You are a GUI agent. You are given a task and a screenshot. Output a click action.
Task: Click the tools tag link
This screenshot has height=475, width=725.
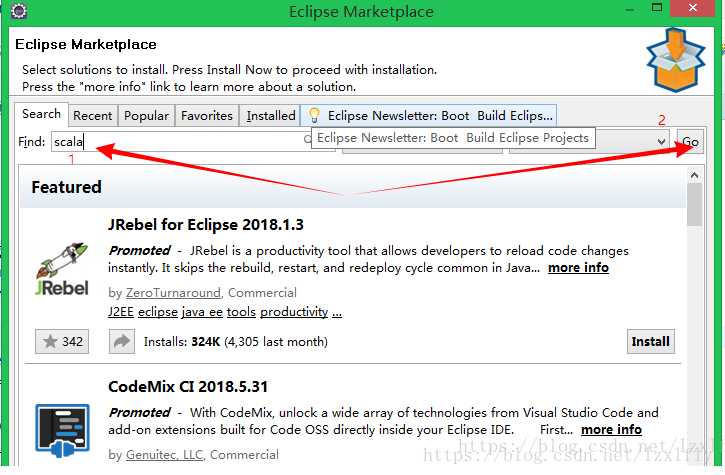241,312
